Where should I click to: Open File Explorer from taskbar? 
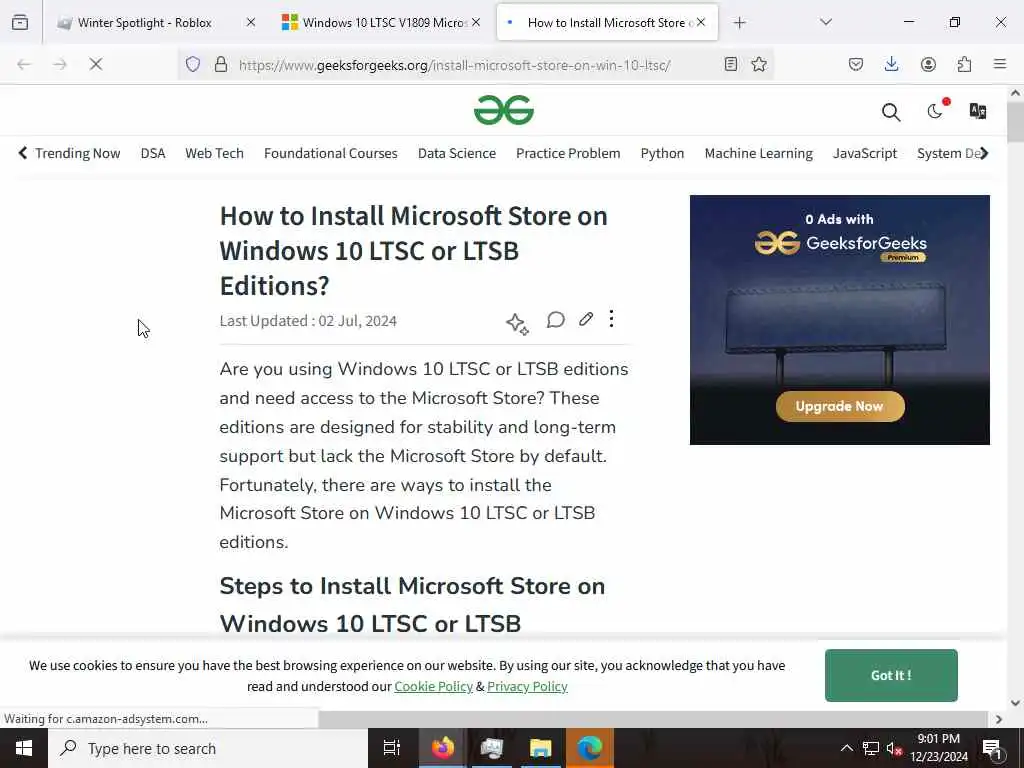[x=540, y=748]
